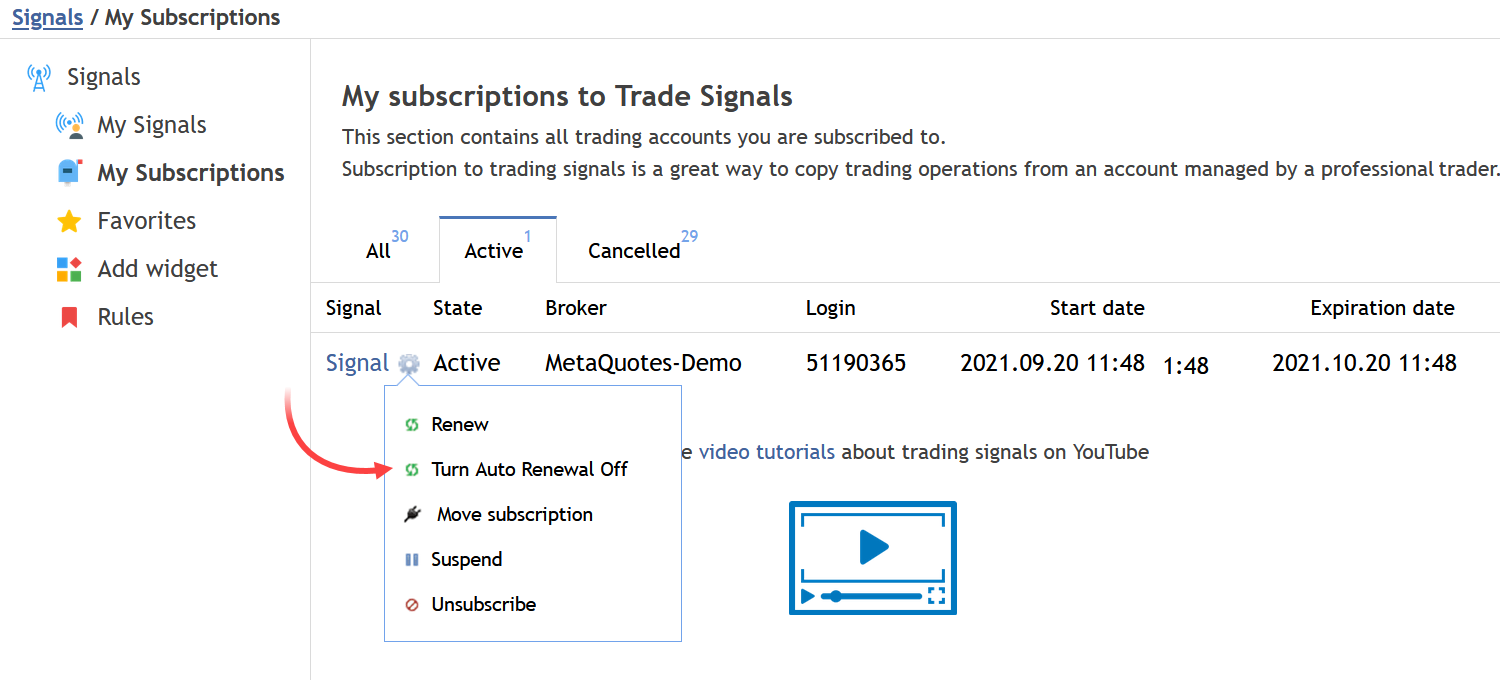This screenshot has width=1500, height=680.
Task: Open the gear settings icon next to Signal
Action: click(408, 364)
